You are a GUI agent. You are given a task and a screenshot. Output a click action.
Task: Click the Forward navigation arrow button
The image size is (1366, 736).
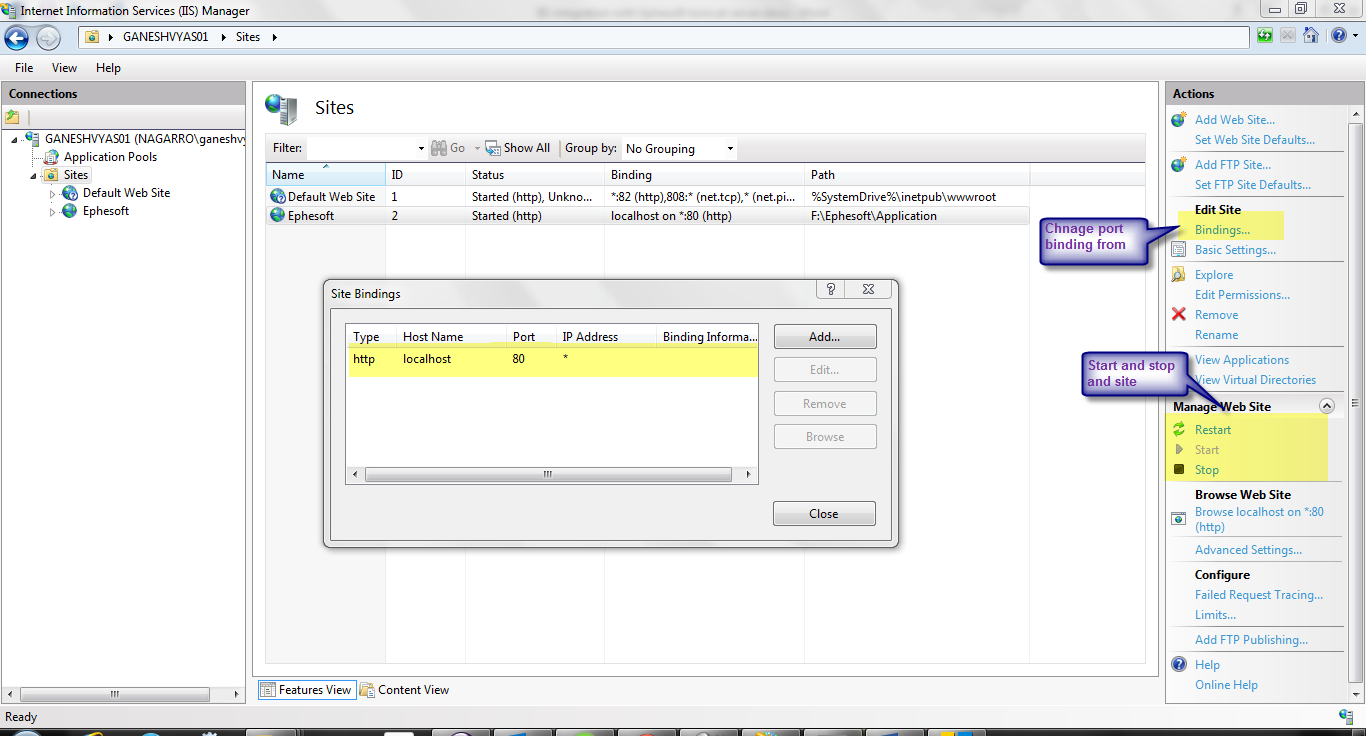tap(48, 38)
